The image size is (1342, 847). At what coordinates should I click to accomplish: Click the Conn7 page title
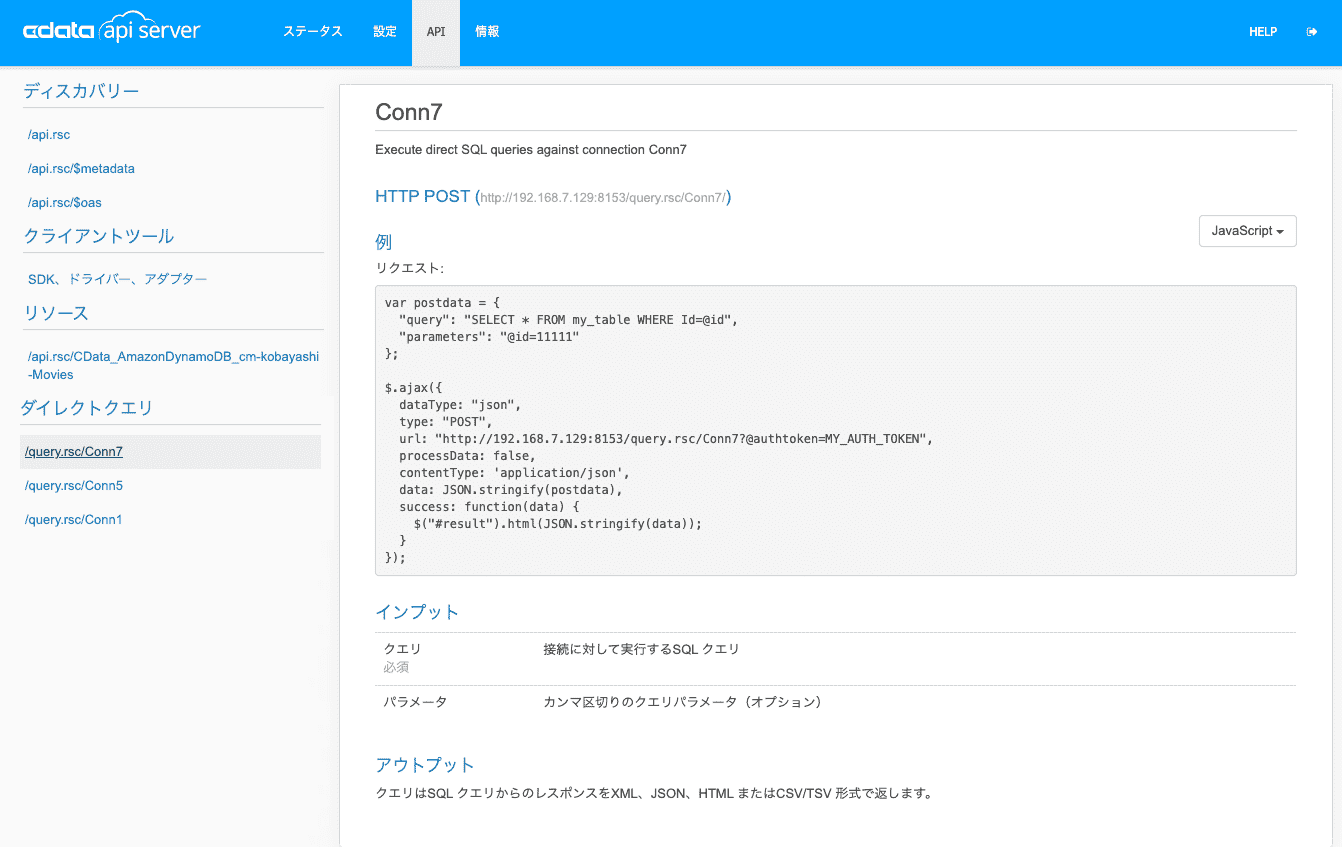point(409,112)
